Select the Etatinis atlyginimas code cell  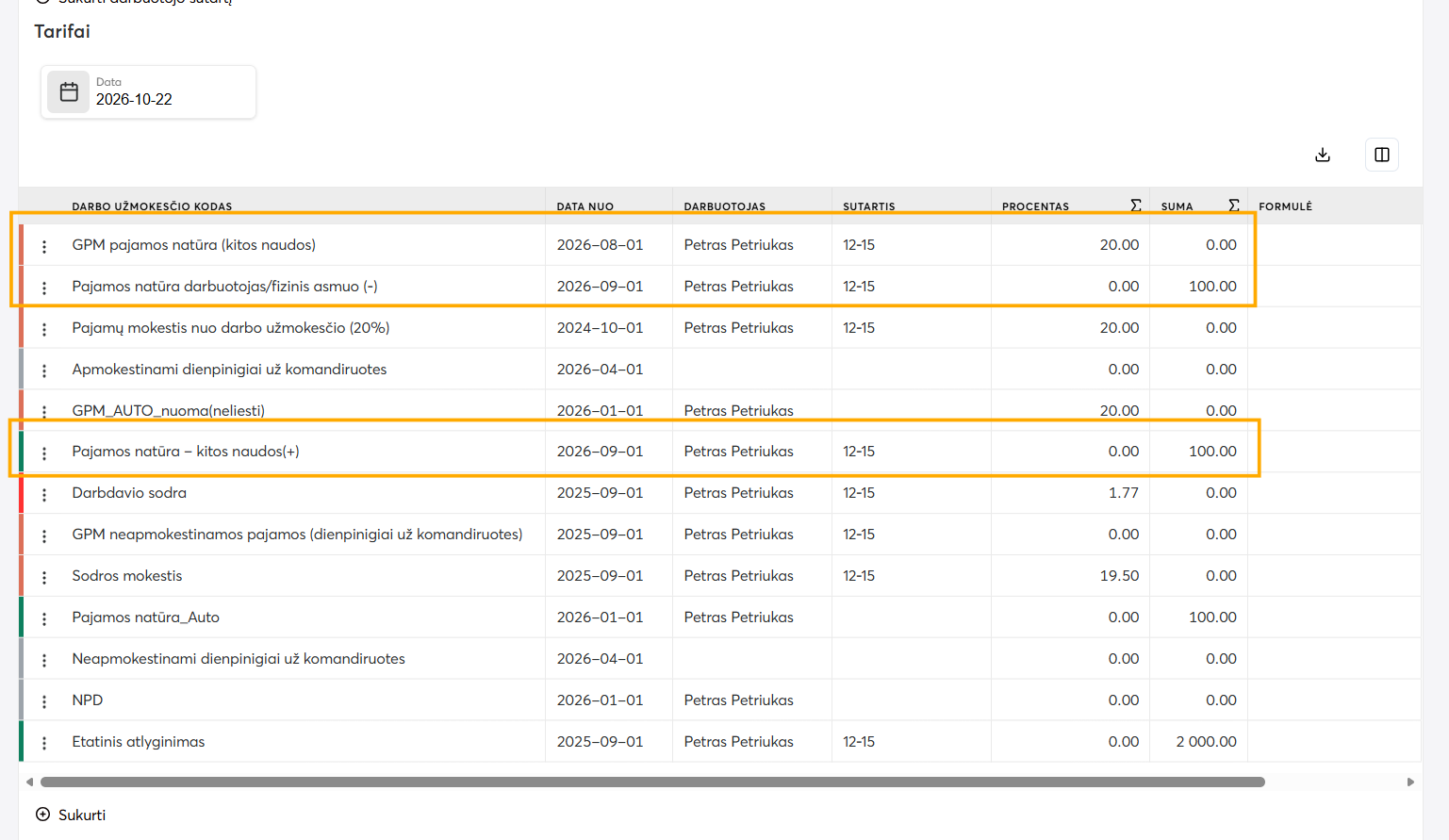[139, 741]
